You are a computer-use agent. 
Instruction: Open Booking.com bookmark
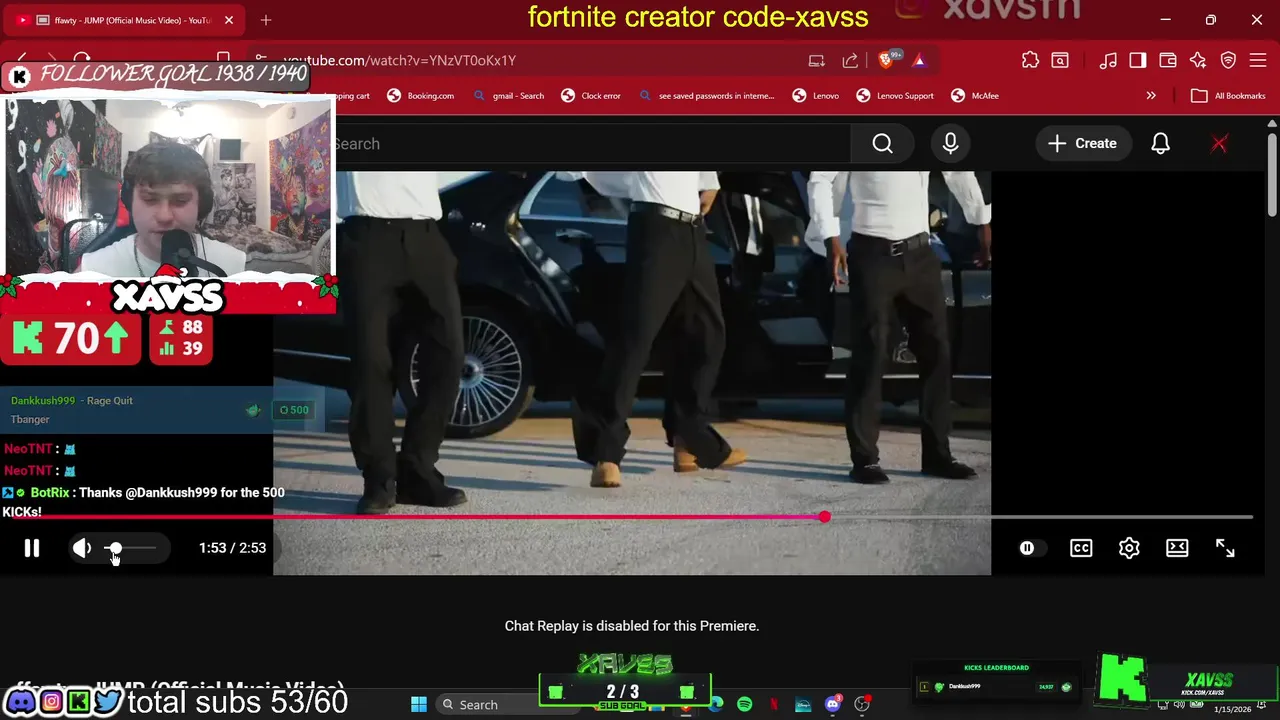420,96
